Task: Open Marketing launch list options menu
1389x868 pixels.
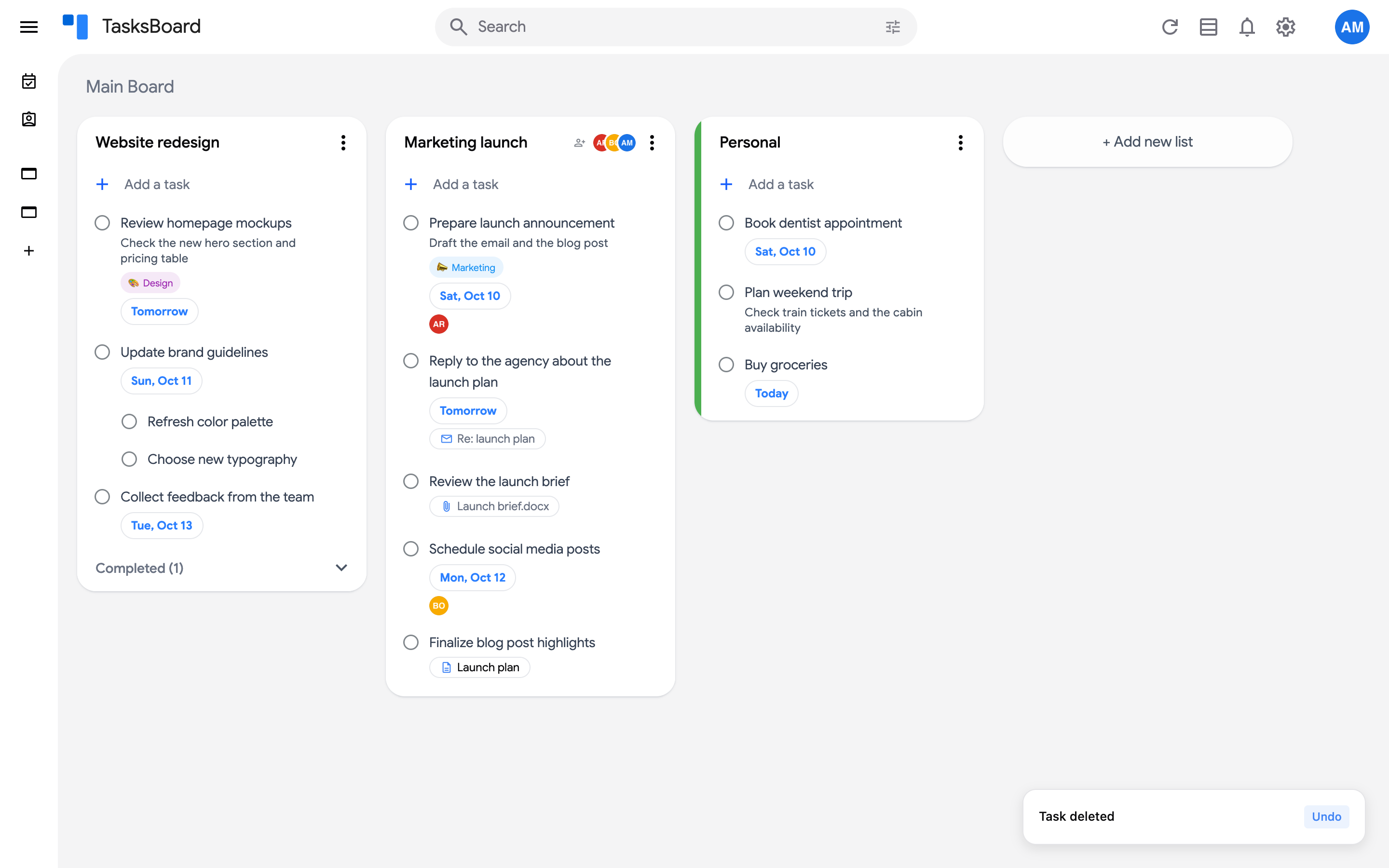Action: 652,143
